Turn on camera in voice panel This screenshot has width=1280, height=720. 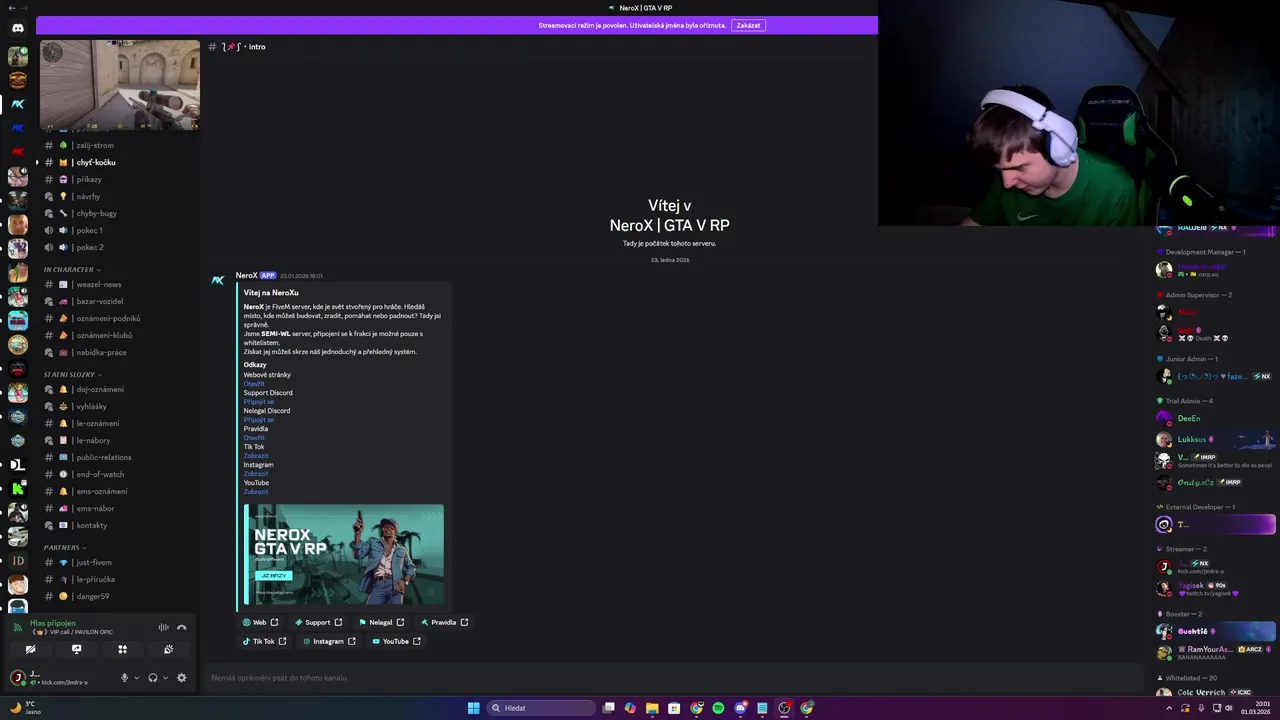pyautogui.click(x=31, y=649)
